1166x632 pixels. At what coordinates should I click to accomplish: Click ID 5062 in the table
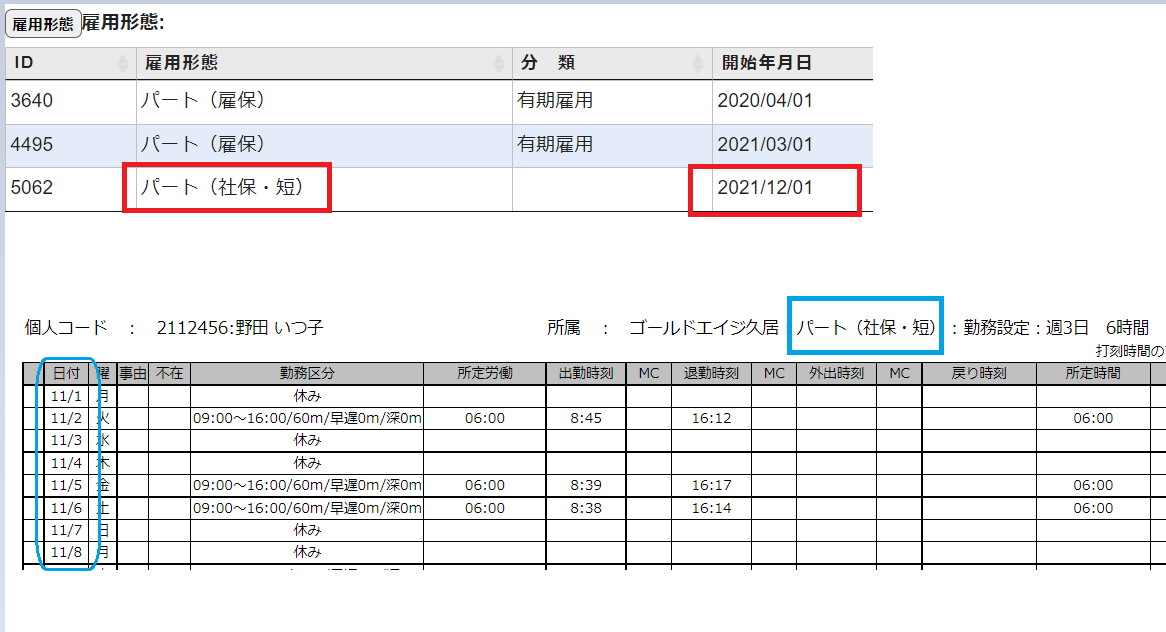(32, 188)
